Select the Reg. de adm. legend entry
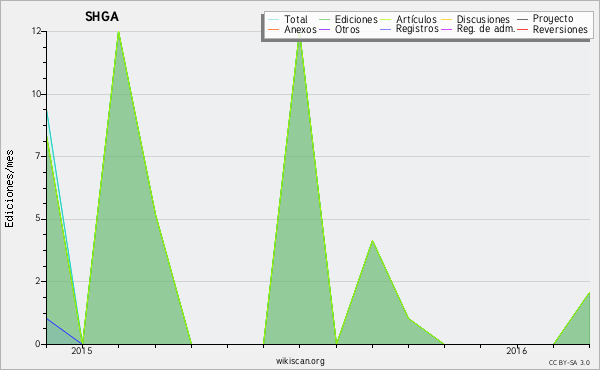The width and height of the screenshot is (600, 370). (486, 29)
